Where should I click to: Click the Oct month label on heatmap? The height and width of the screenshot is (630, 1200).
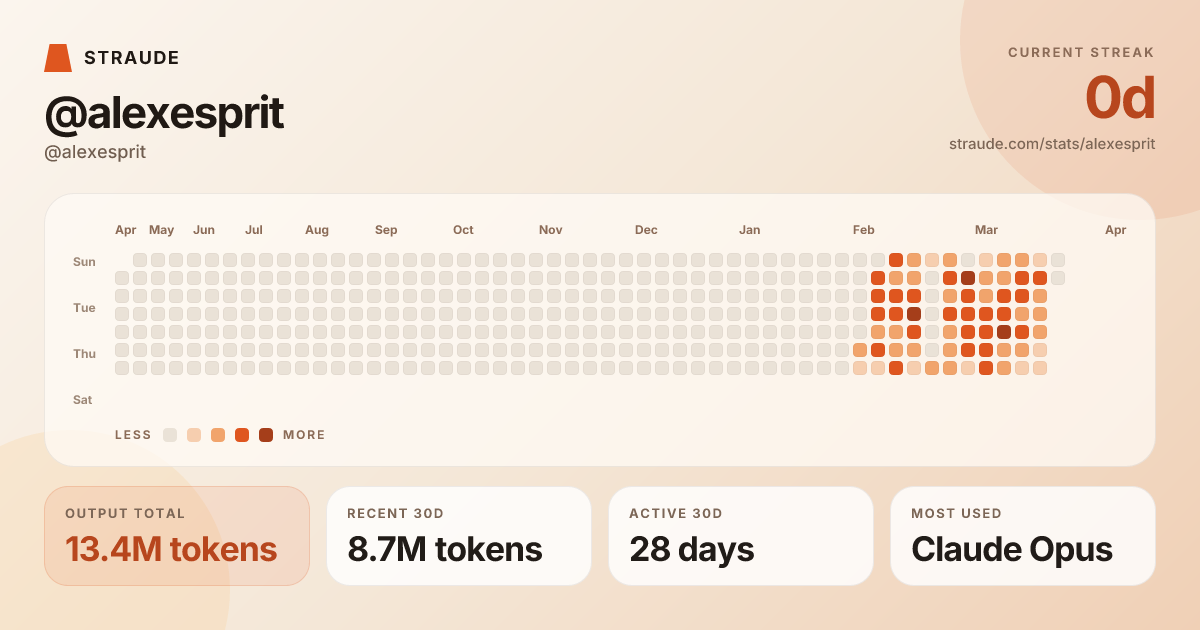tap(463, 230)
